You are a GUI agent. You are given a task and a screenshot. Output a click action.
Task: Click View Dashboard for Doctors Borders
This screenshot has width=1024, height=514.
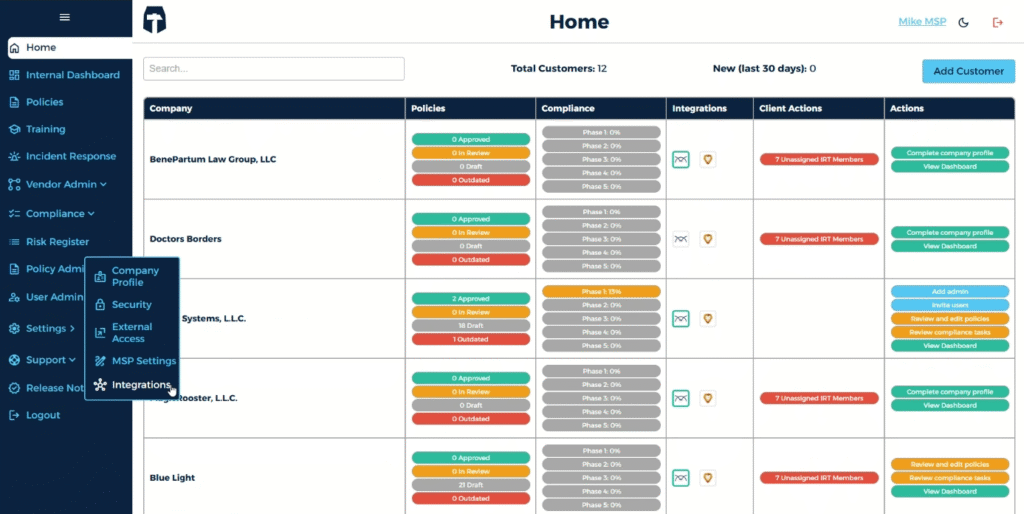[950, 246]
